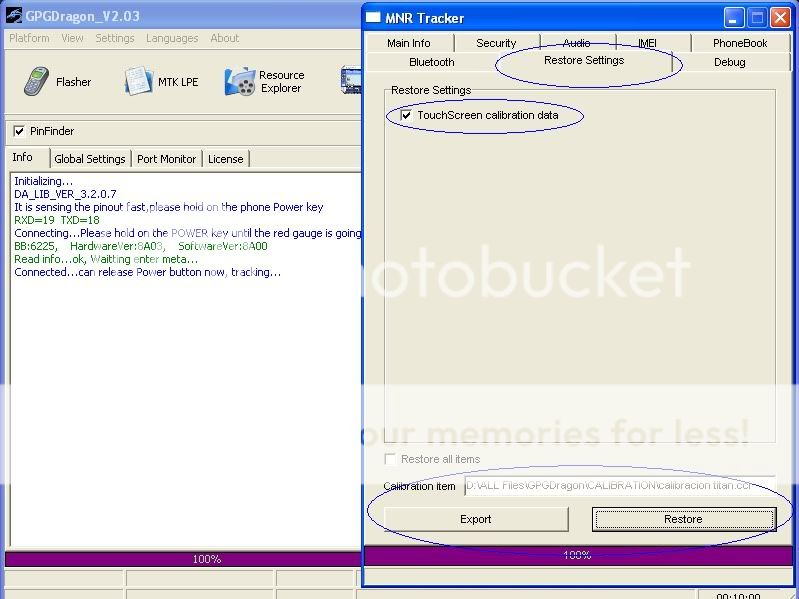Click the 'DA_LIB_VER_3.2.0.7' log line

click(65, 194)
